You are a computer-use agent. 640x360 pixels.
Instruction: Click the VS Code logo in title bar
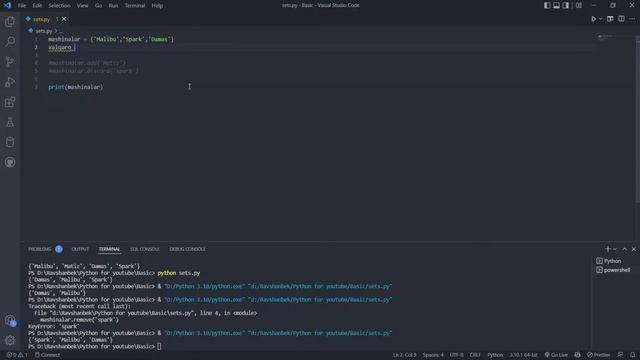coord(7,5)
